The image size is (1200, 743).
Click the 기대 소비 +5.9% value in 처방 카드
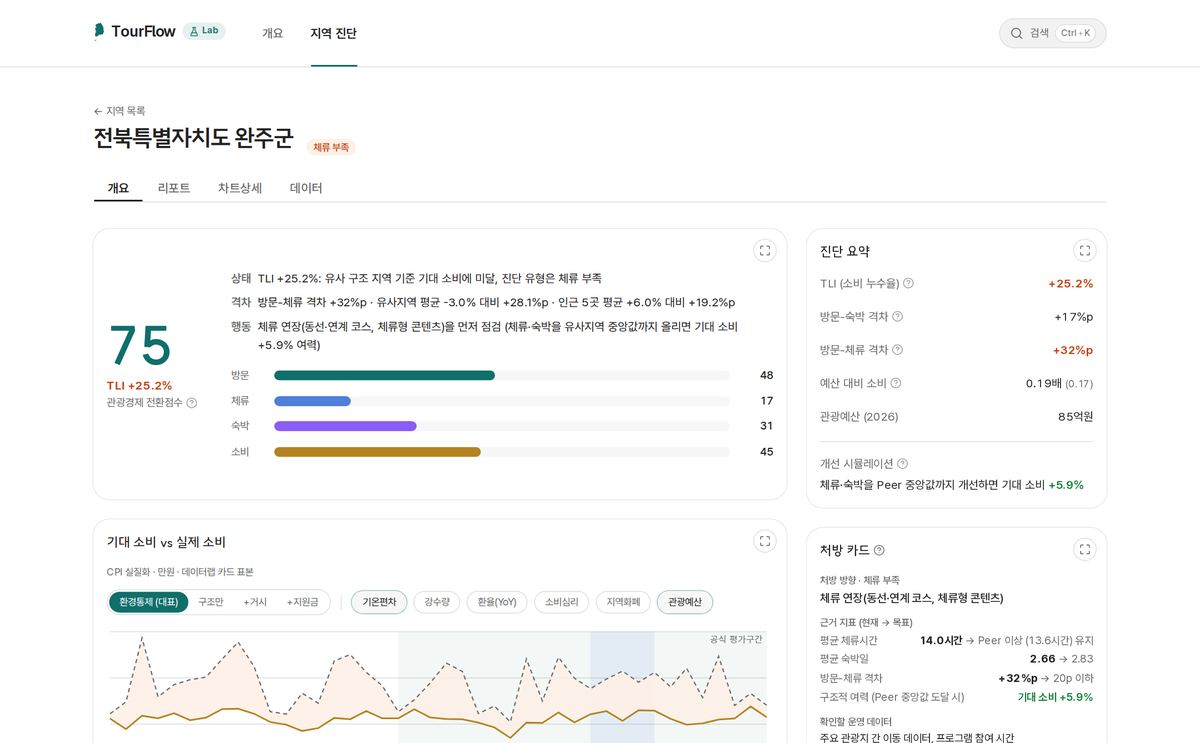(x=1055, y=697)
